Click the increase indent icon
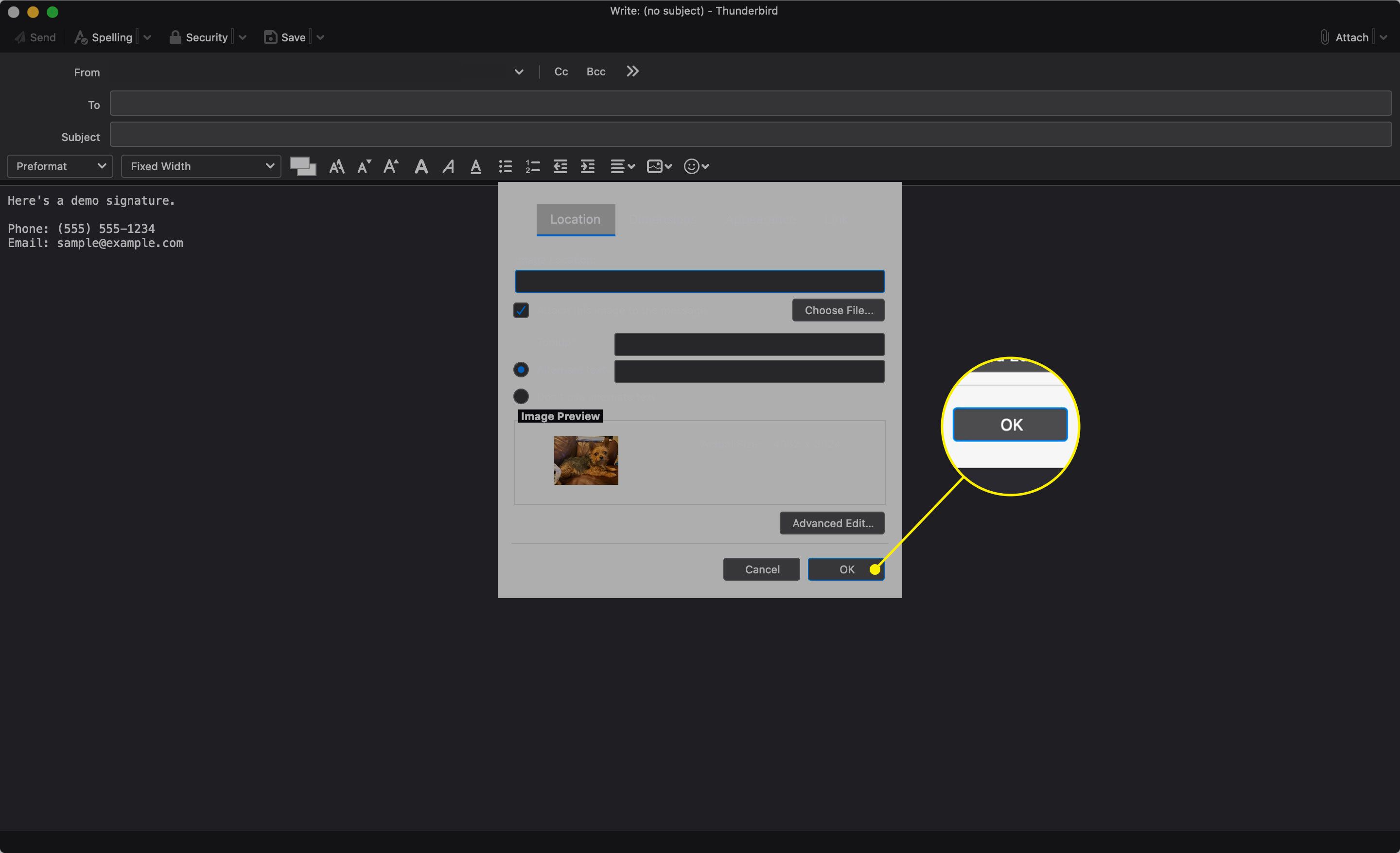This screenshot has width=1400, height=853. tap(588, 166)
